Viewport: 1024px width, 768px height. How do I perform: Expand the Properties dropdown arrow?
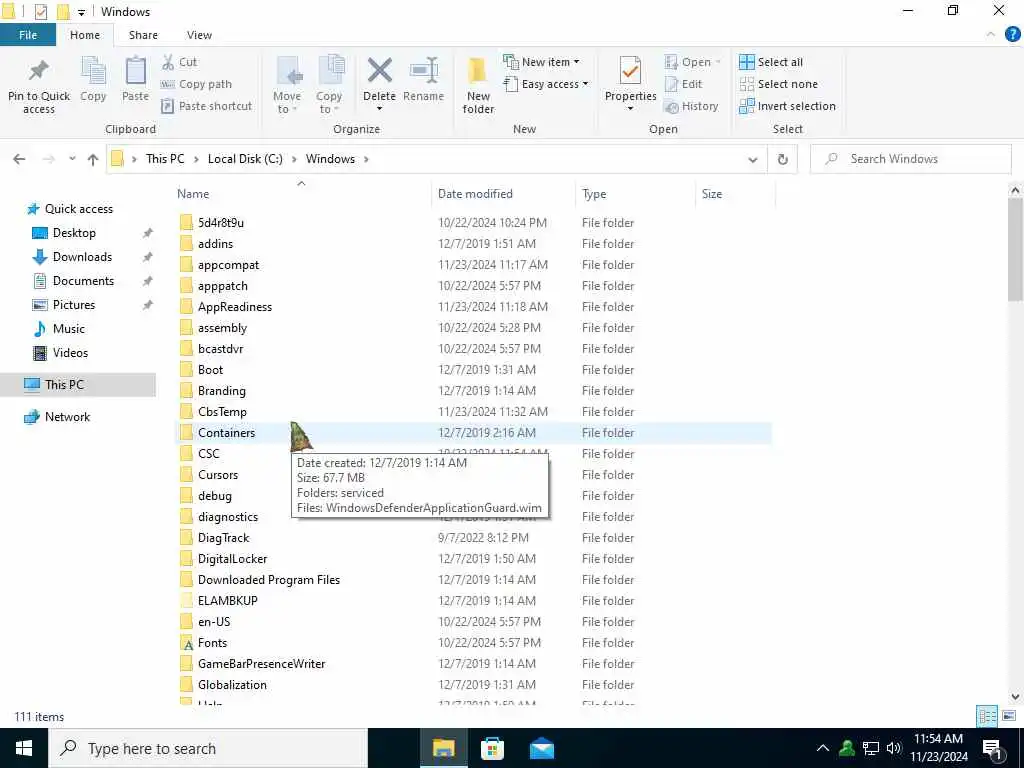(x=630, y=109)
